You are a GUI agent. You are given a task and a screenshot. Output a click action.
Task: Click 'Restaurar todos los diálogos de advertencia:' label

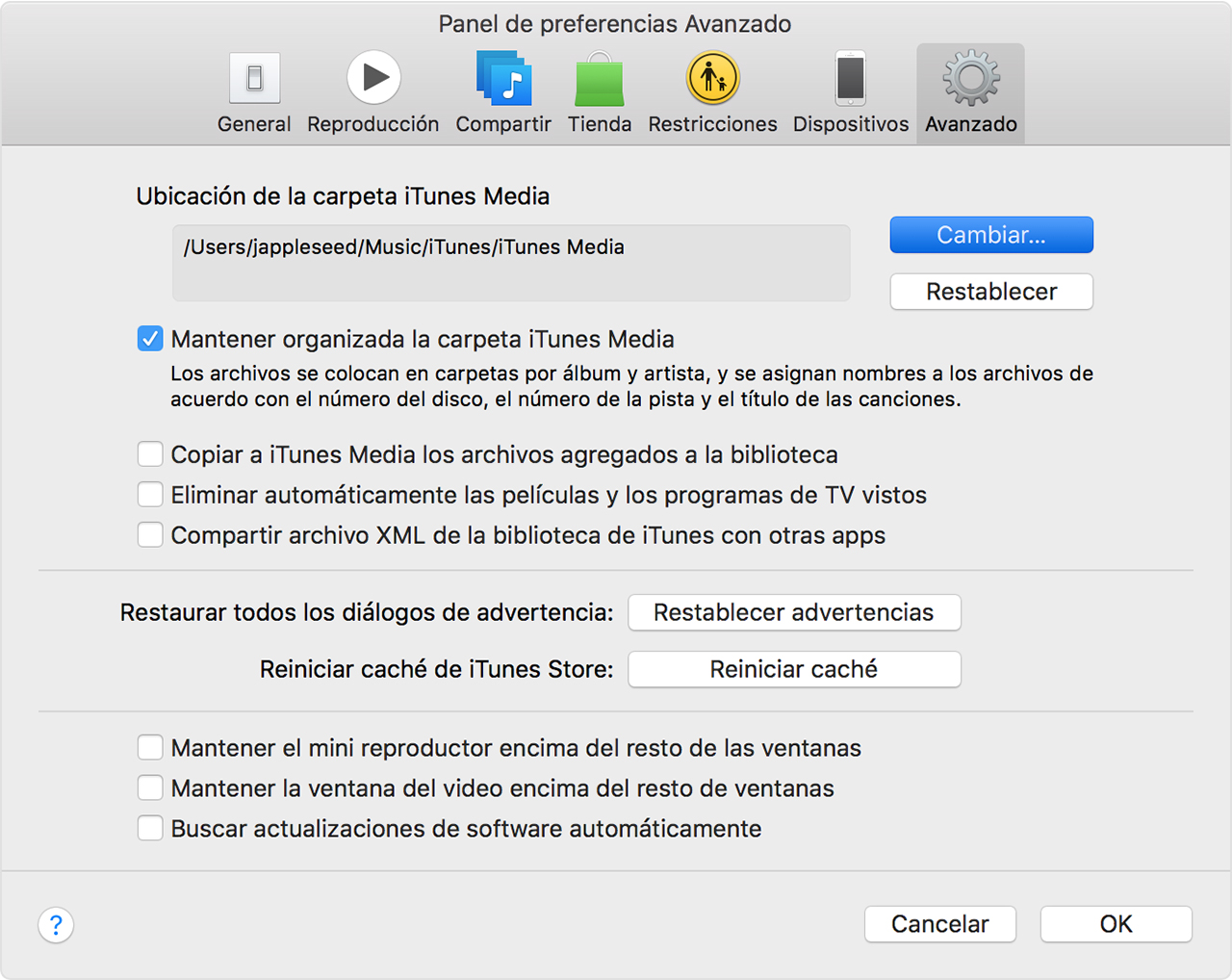point(367,612)
